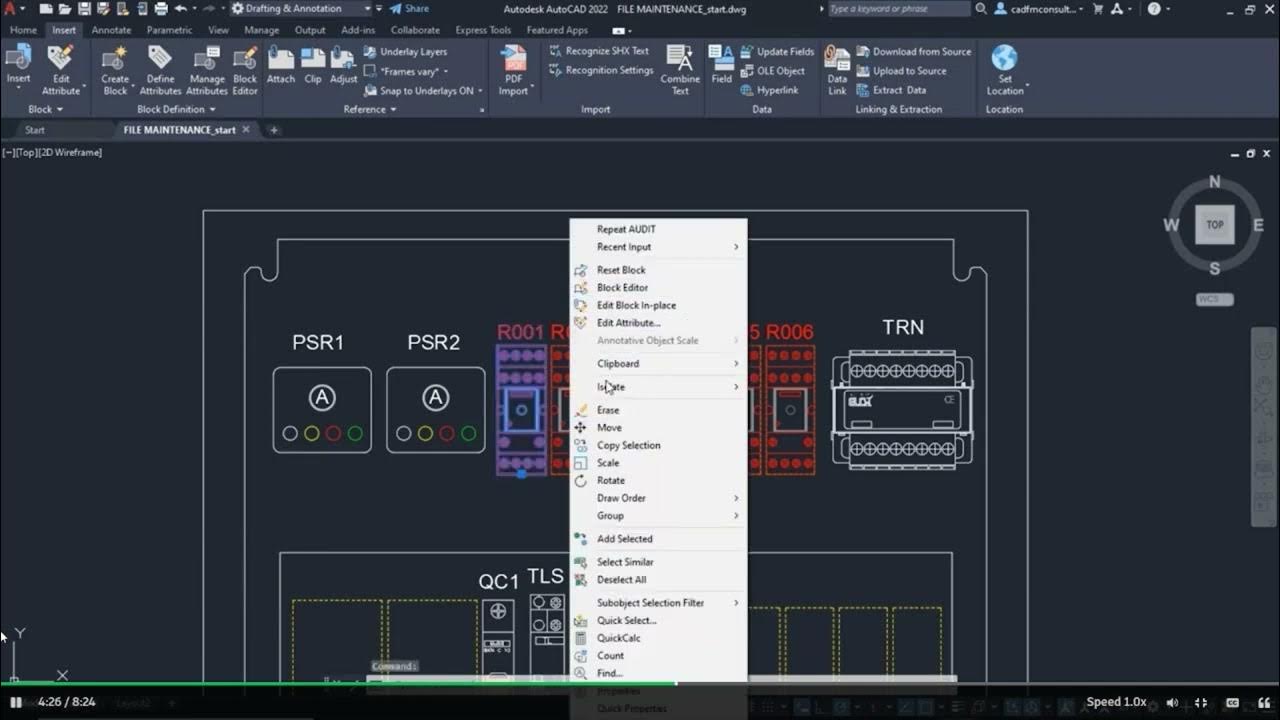
Task: Open Manage Attributes
Action: (207, 70)
